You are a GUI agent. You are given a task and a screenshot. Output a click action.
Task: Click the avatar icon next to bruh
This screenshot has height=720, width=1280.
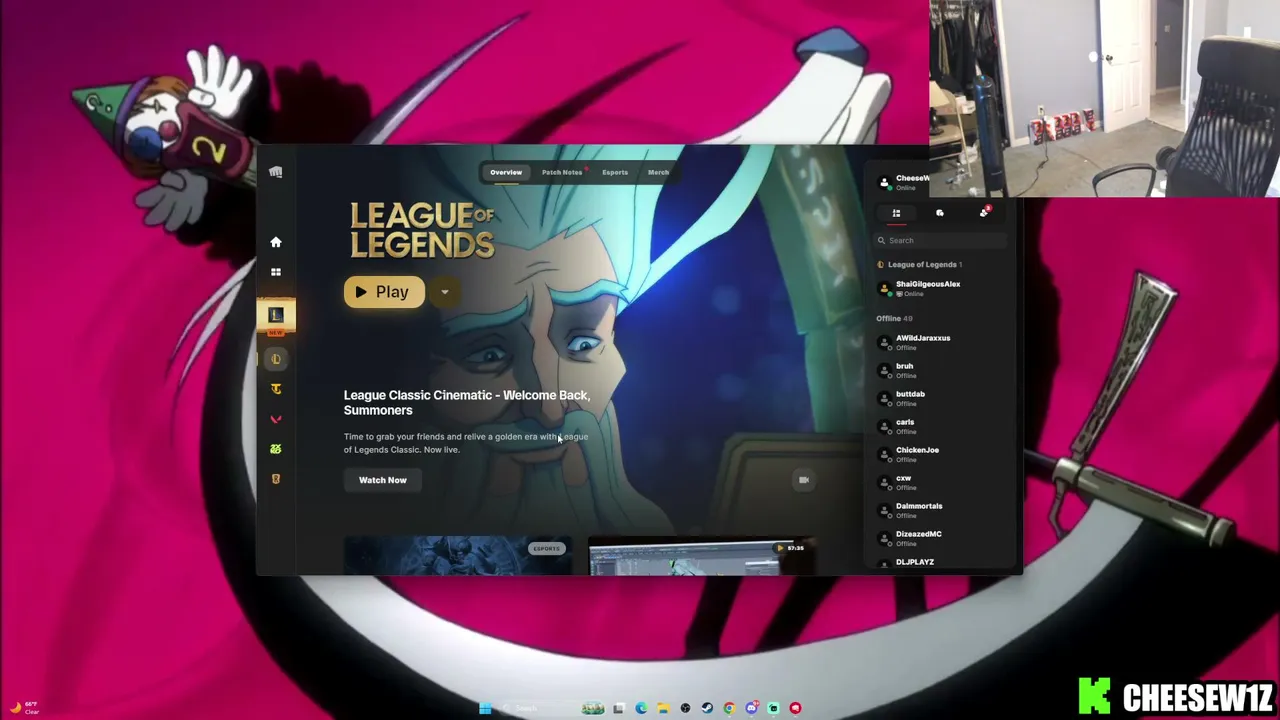click(884, 371)
